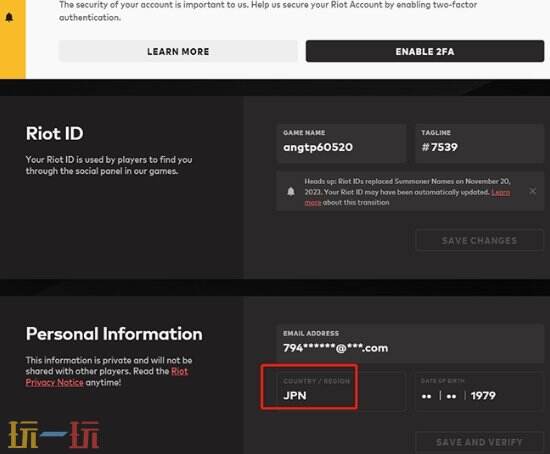The image size is (550, 454).
Task: Click the COUNTRY / REGION field JPN
Action: tap(341, 390)
